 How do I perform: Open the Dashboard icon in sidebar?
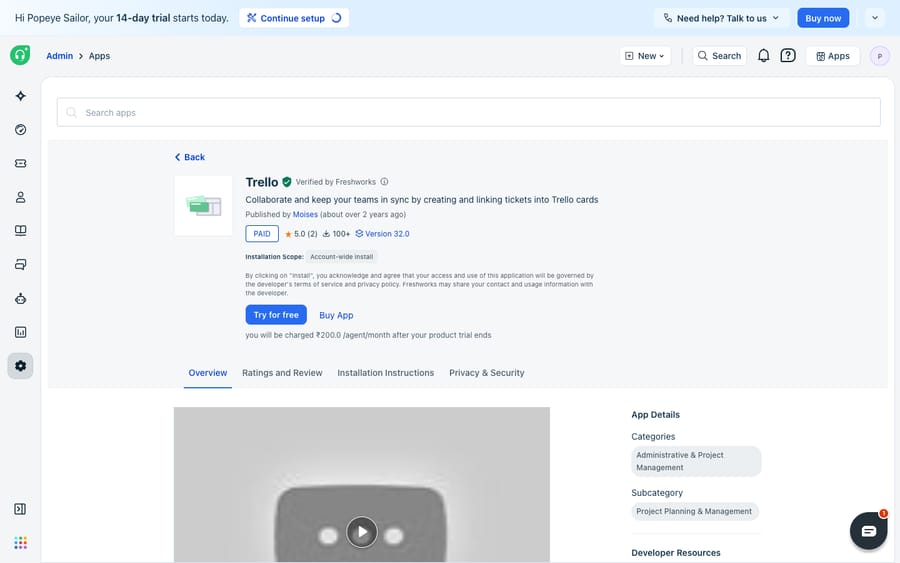(21, 130)
